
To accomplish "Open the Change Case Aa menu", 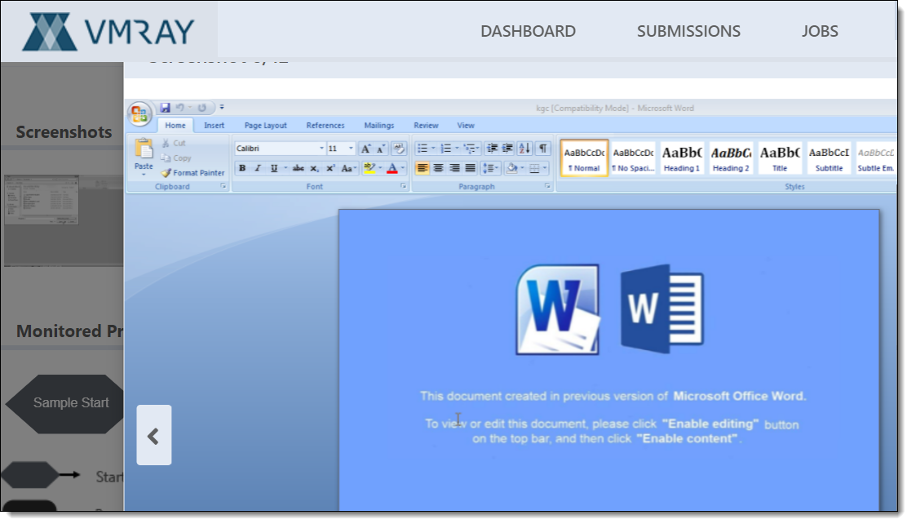I will pos(347,168).
